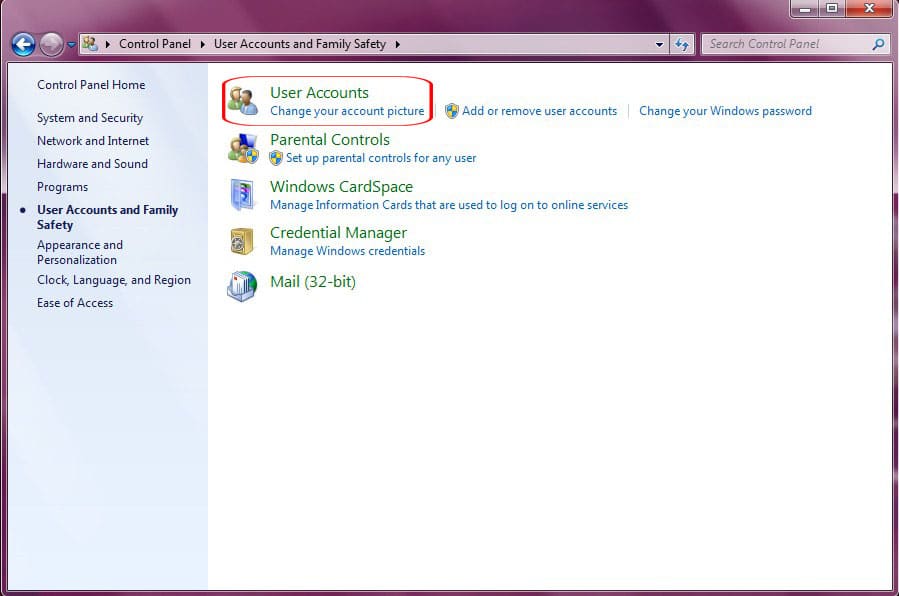
Task: Click the Mail (32-bit) icon
Action: [x=243, y=285]
